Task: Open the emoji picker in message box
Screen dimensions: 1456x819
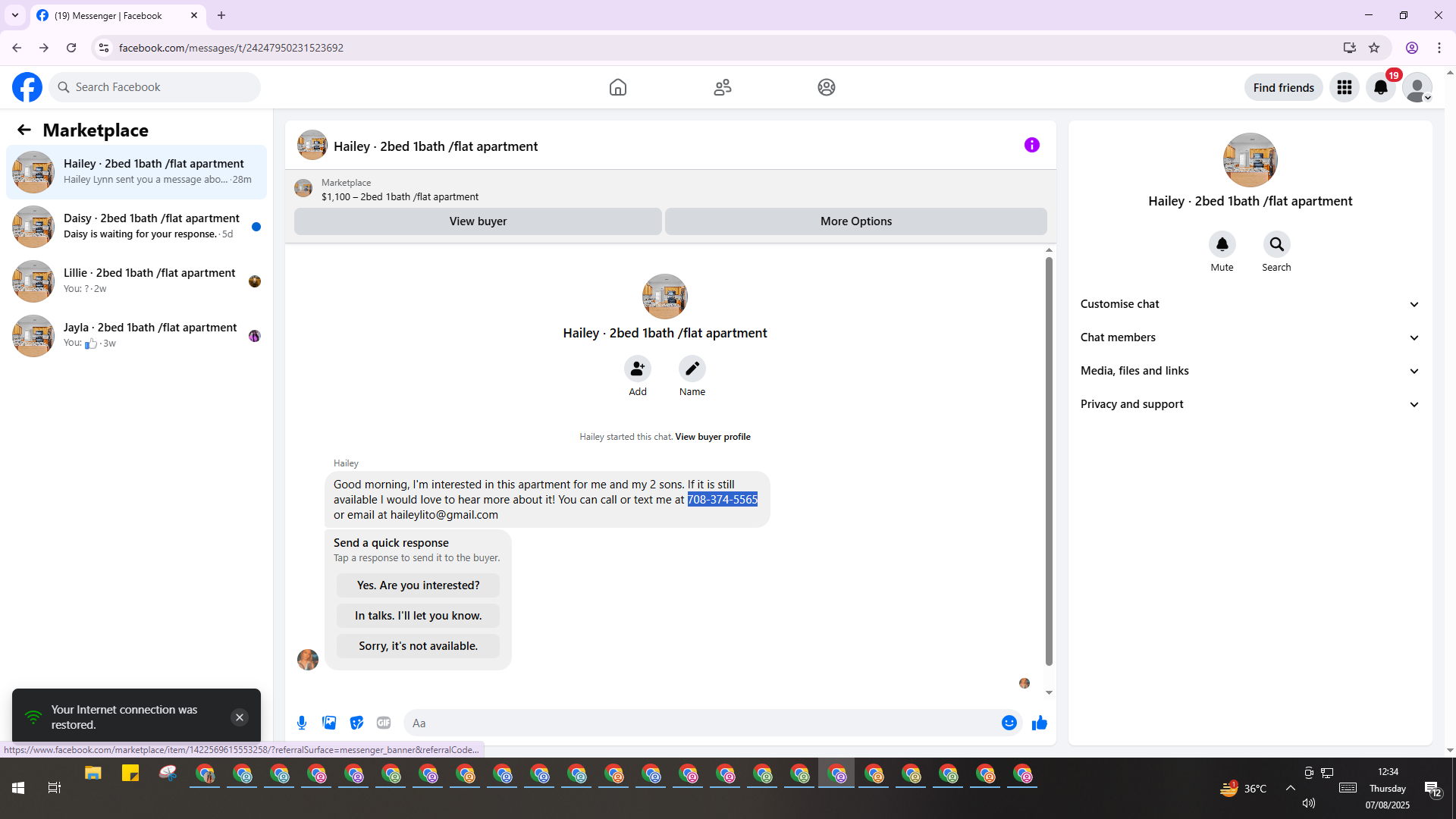Action: (1009, 723)
